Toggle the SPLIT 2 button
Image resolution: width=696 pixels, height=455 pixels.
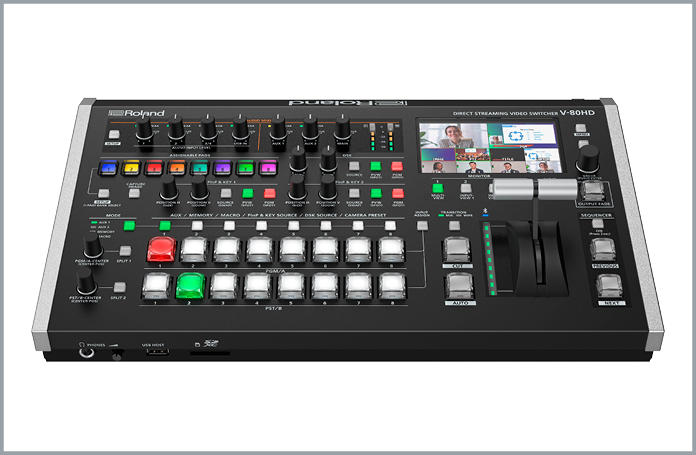(x=119, y=286)
